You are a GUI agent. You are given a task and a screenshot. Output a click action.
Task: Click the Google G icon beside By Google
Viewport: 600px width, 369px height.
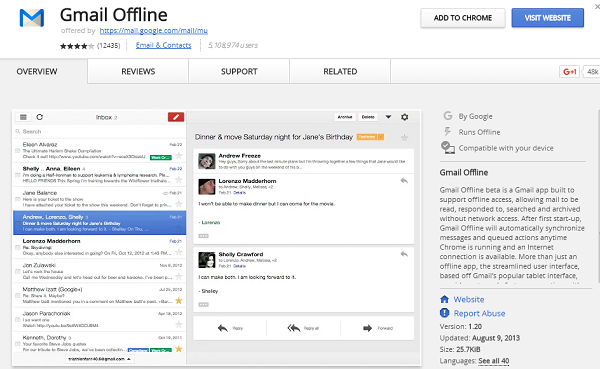(x=448, y=116)
